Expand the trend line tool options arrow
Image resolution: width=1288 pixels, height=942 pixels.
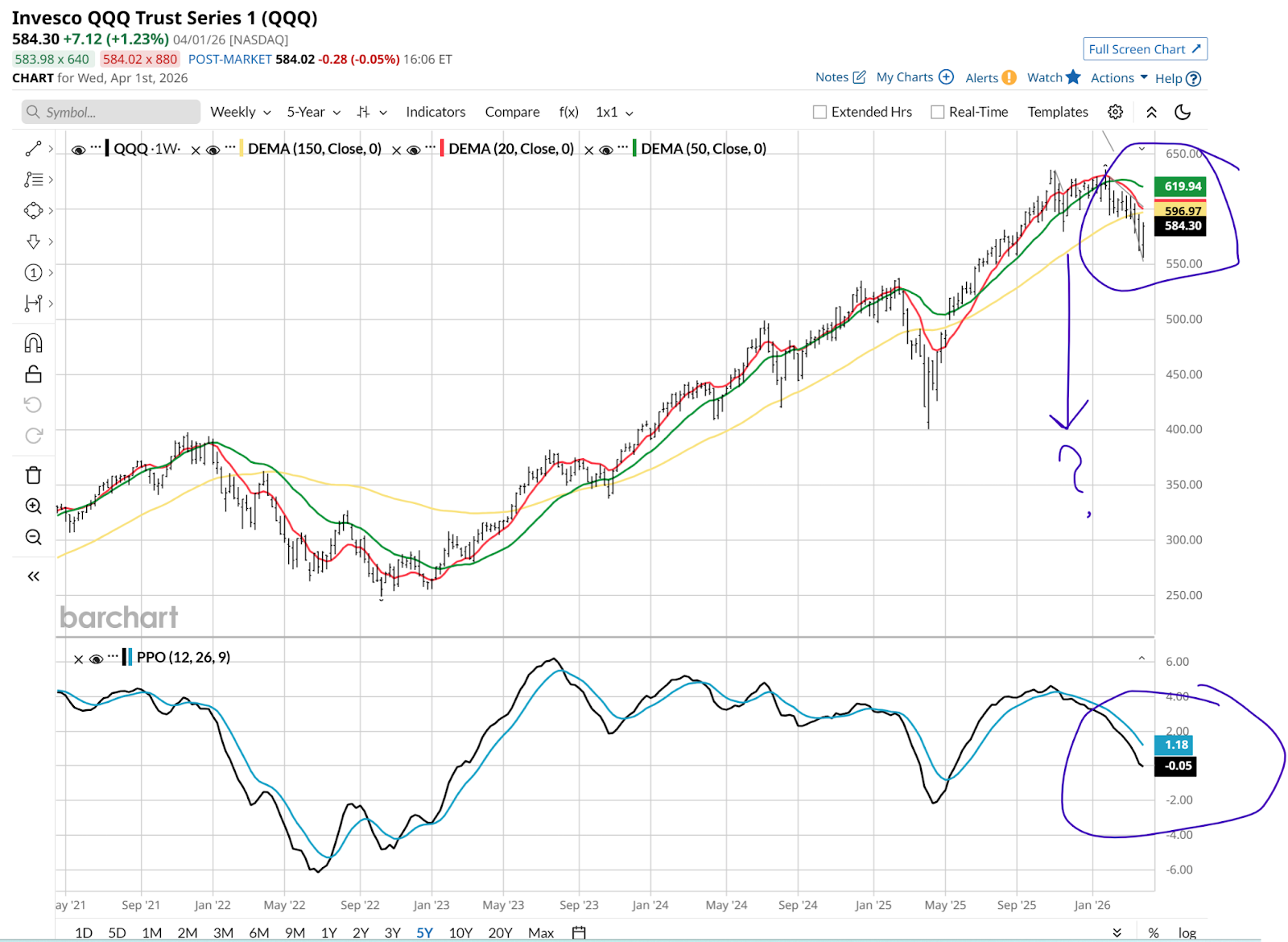51,149
